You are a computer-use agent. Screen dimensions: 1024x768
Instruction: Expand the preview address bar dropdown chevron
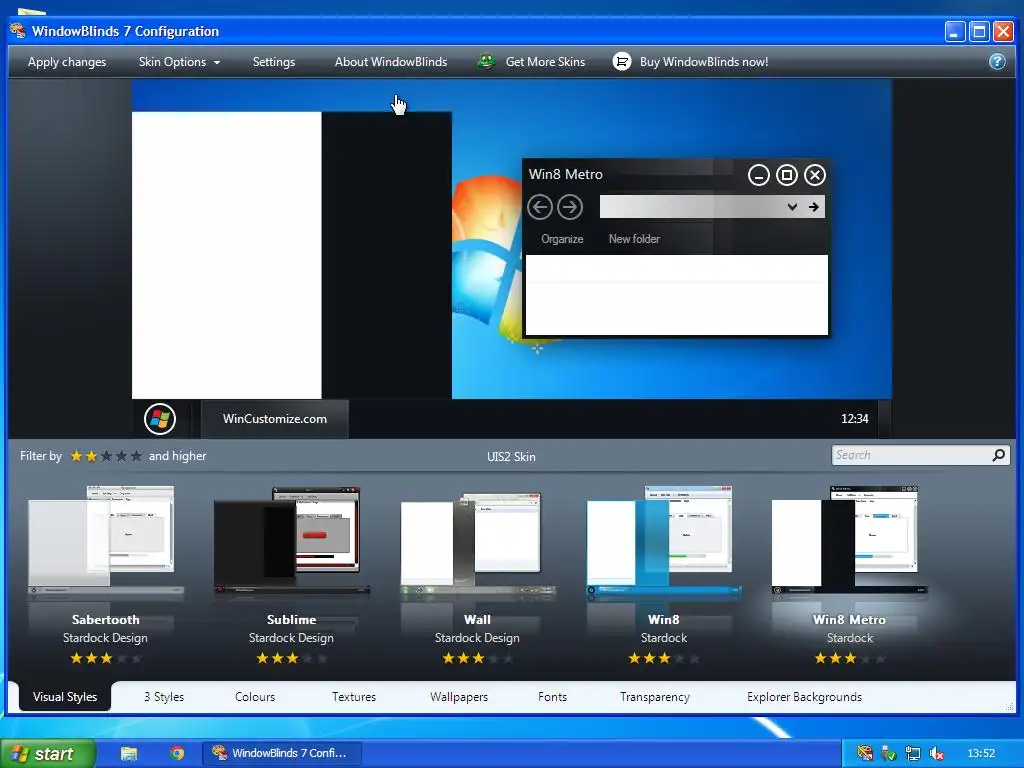tap(792, 207)
